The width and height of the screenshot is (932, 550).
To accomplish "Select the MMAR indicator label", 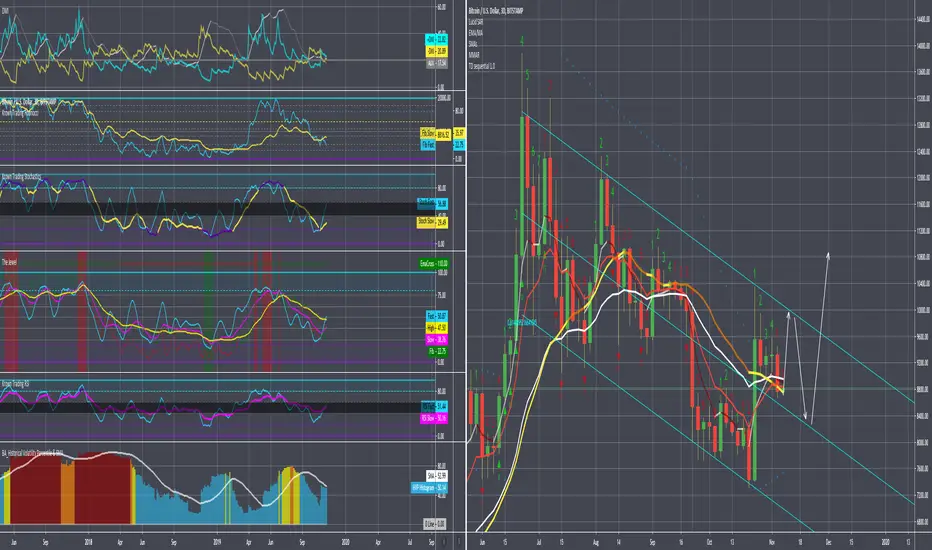I will (474, 55).
